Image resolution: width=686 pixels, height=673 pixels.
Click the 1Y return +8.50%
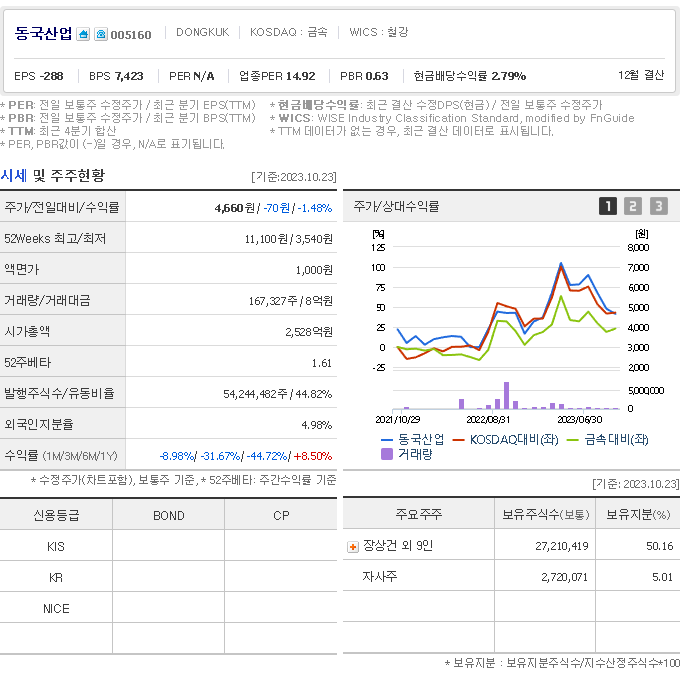click(313, 456)
